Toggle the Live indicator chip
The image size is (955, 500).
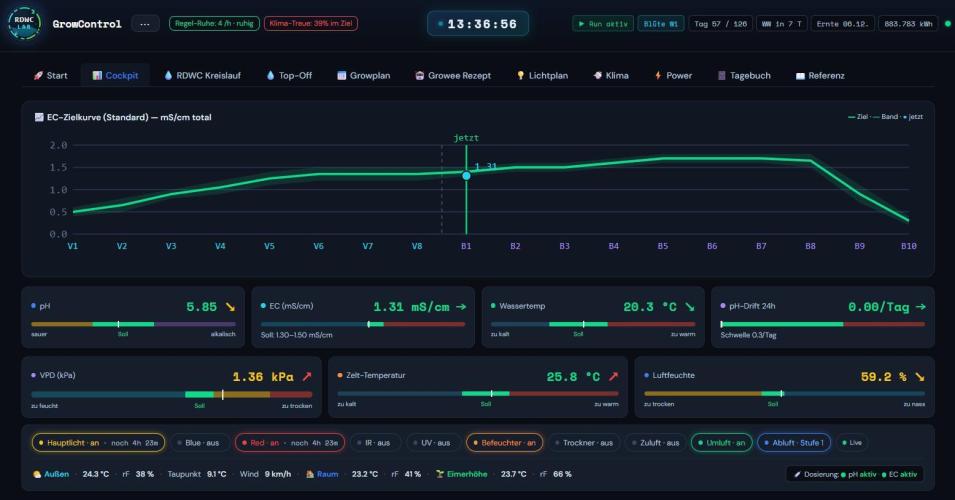(853, 443)
